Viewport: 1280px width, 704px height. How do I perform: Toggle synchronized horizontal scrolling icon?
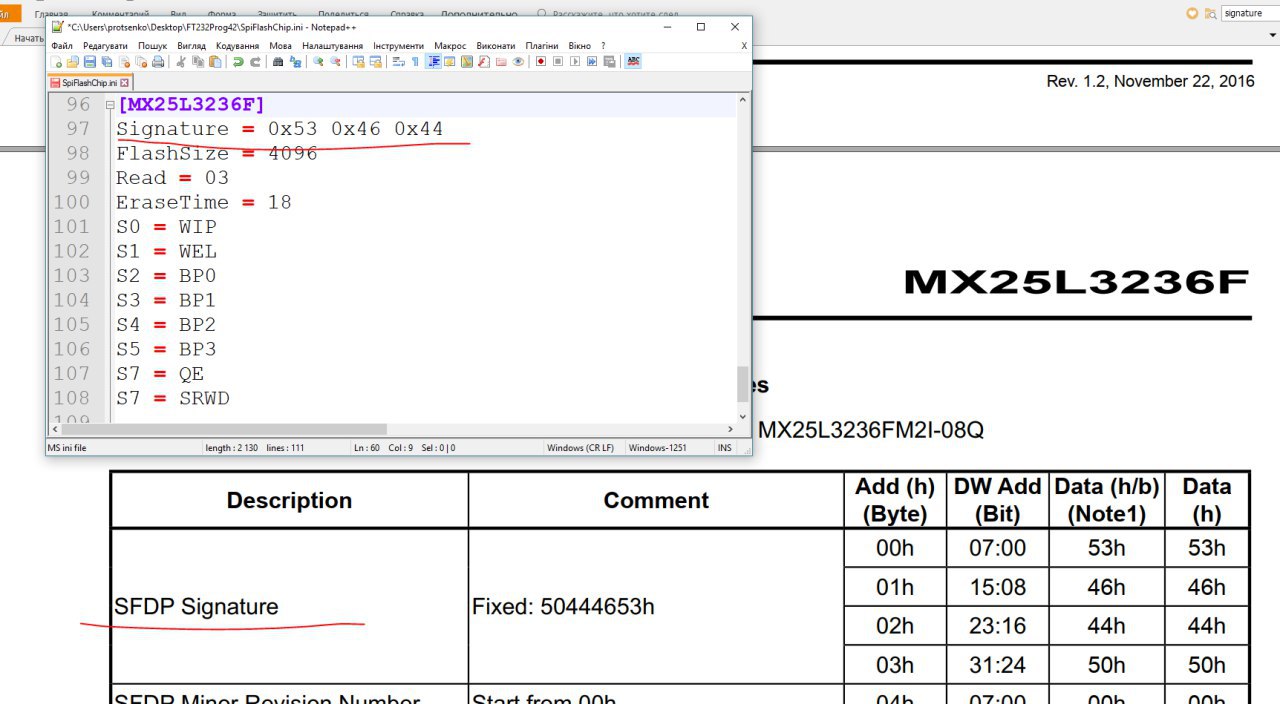(376, 62)
